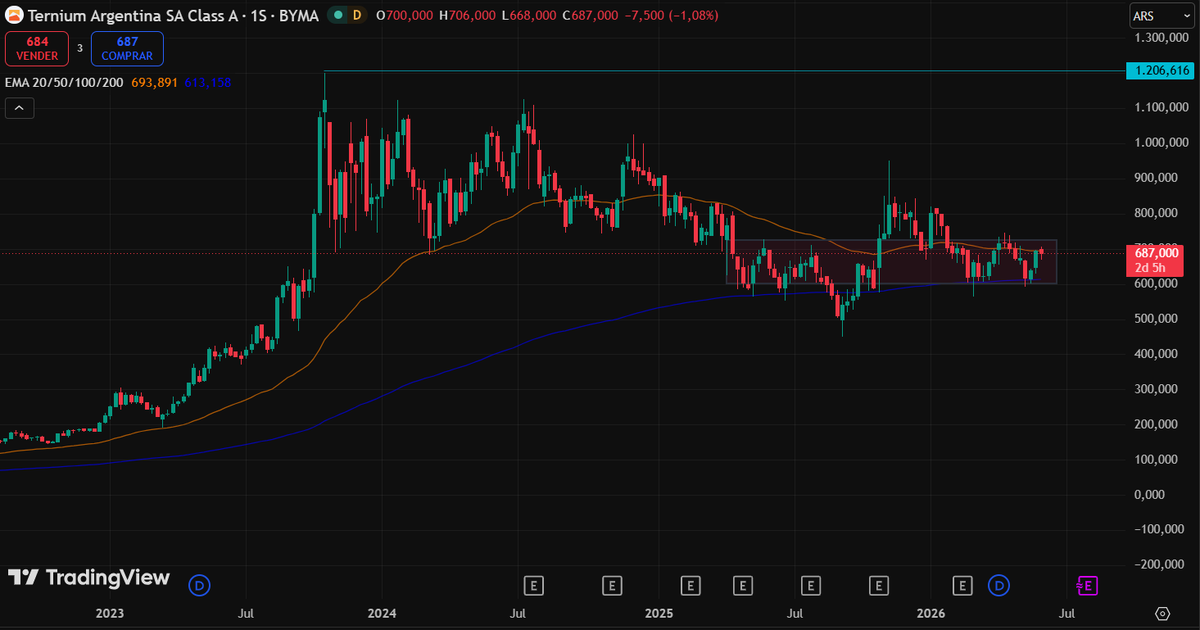Click the 2024 label on the time axis
Screen dimensions: 1200x630
pyautogui.click(x=381, y=613)
